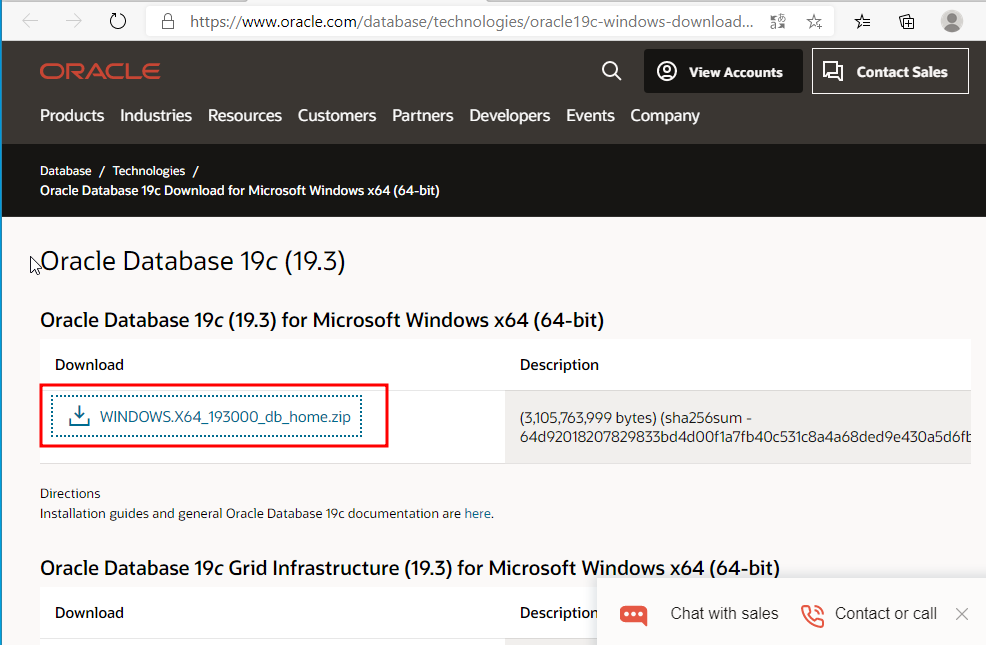986x645 pixels.
Task: Click the browser profile avatar
Action: pyautogui.click(x=951, y=21)
